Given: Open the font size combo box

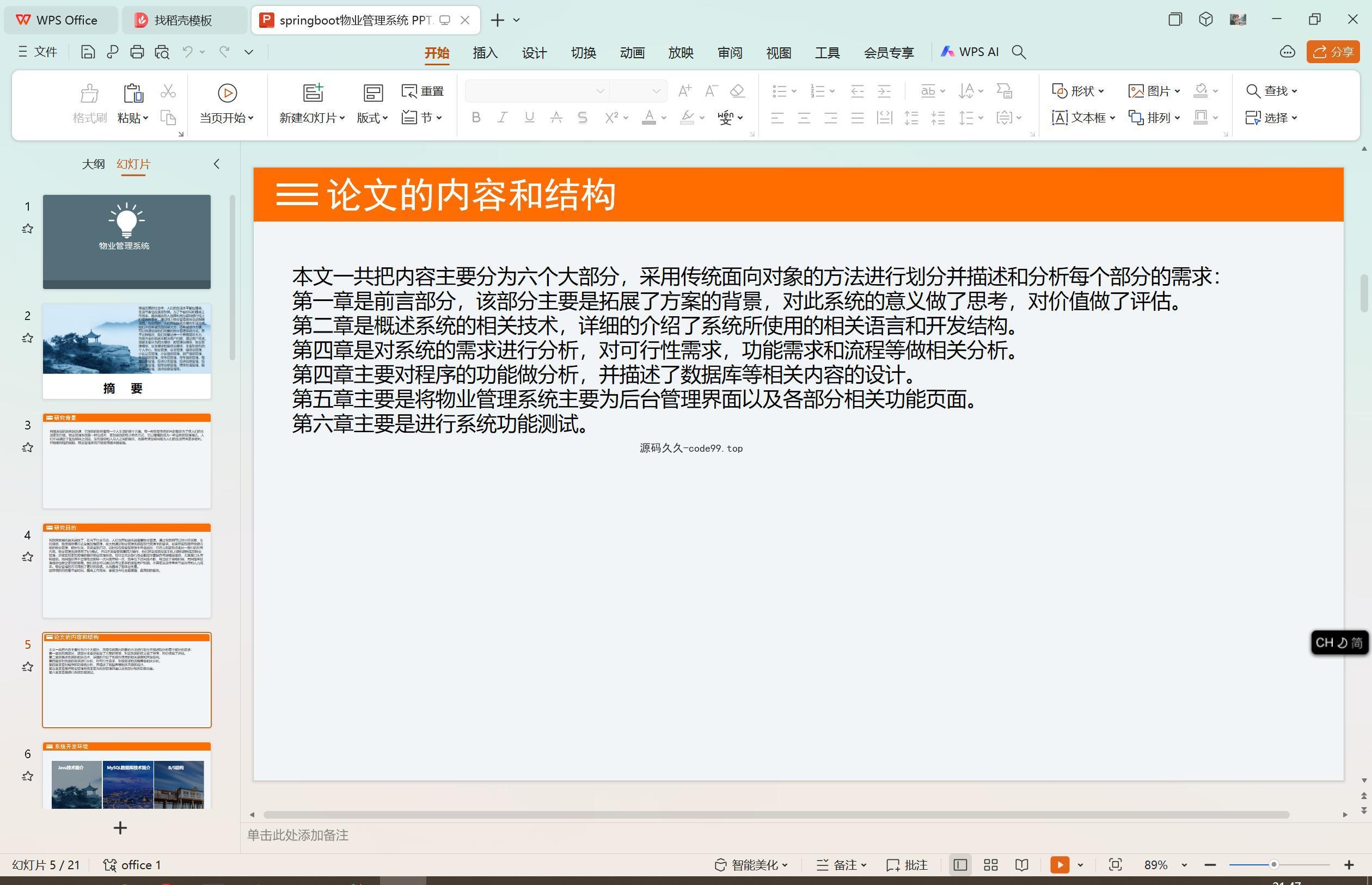Looking at the screenshot, I should click(638, 91).
